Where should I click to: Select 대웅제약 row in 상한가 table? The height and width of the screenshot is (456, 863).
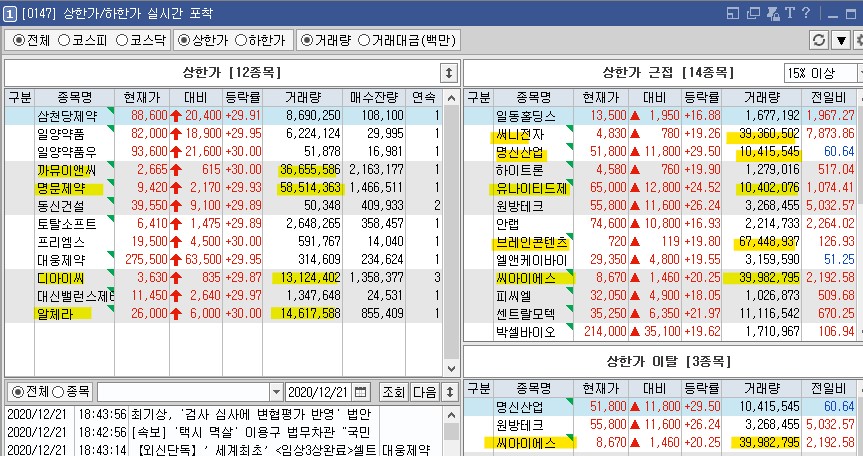coord(224,260)
